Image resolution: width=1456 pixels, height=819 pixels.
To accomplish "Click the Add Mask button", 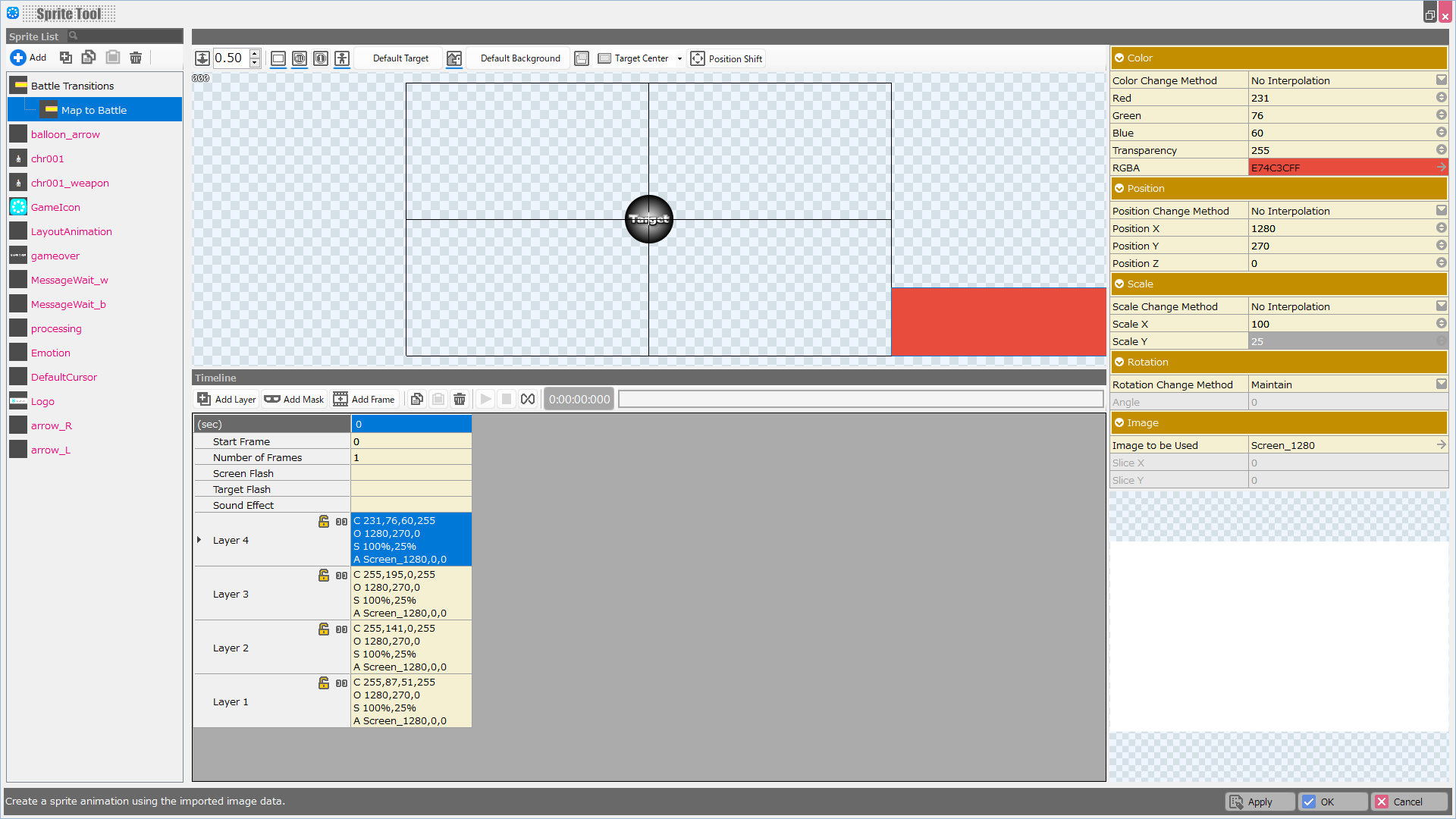I will (294, 400).
